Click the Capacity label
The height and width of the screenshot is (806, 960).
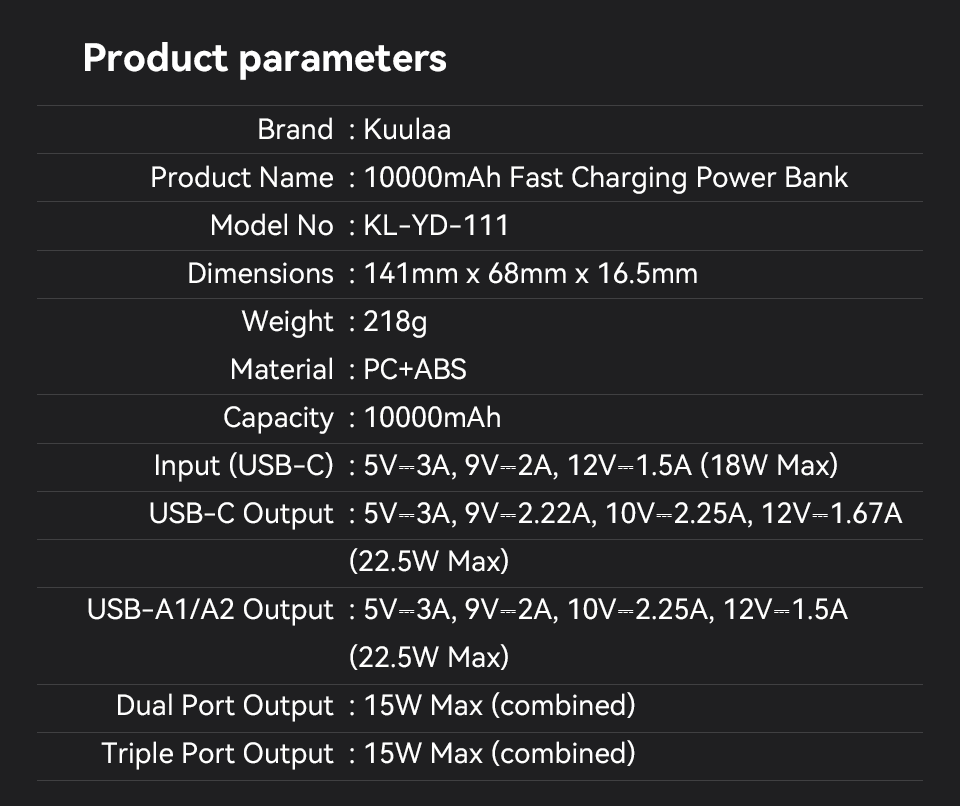pyautogui.click(x=278, y=417)
